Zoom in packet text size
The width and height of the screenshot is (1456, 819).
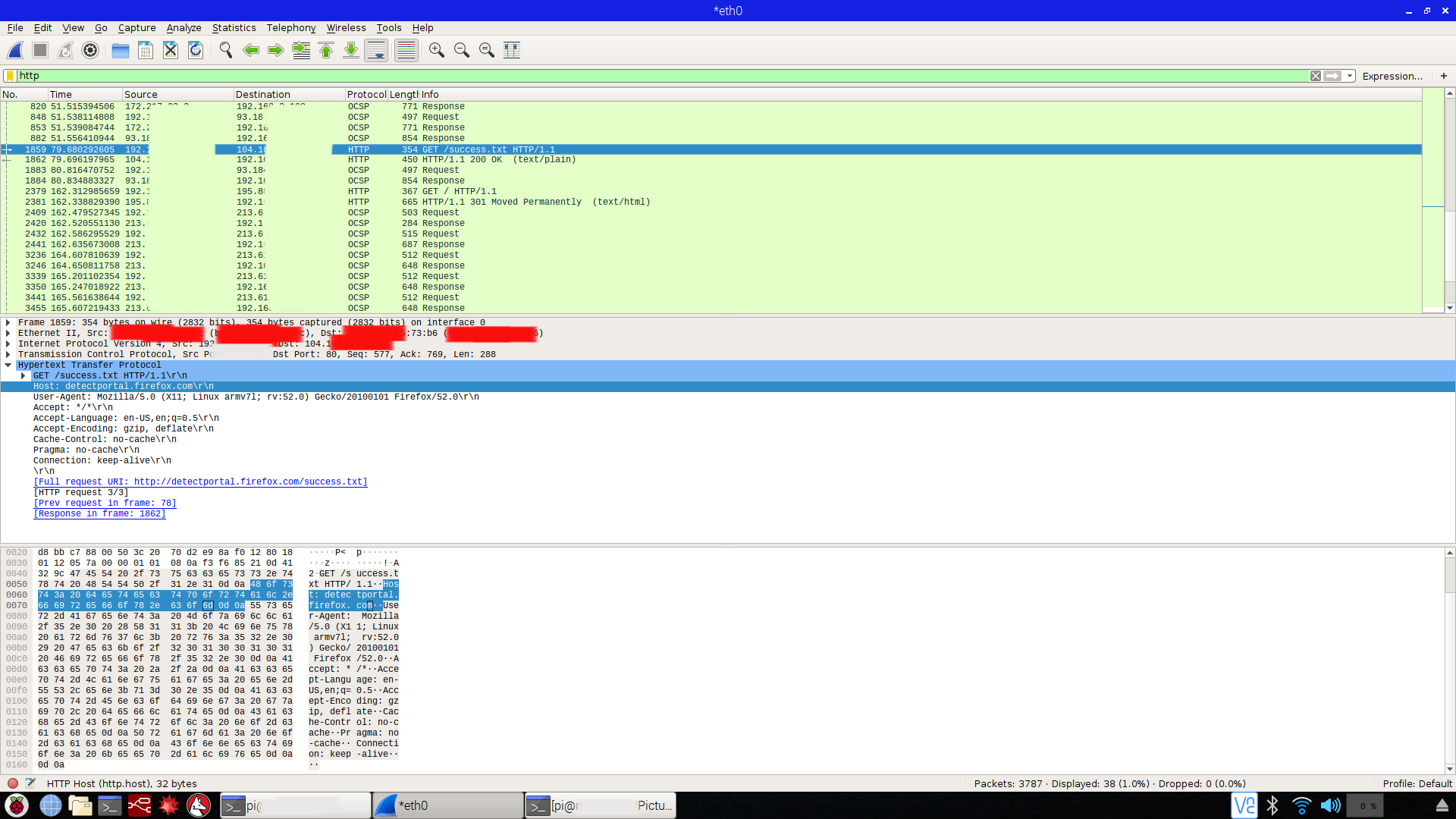[x=436, y=50]
